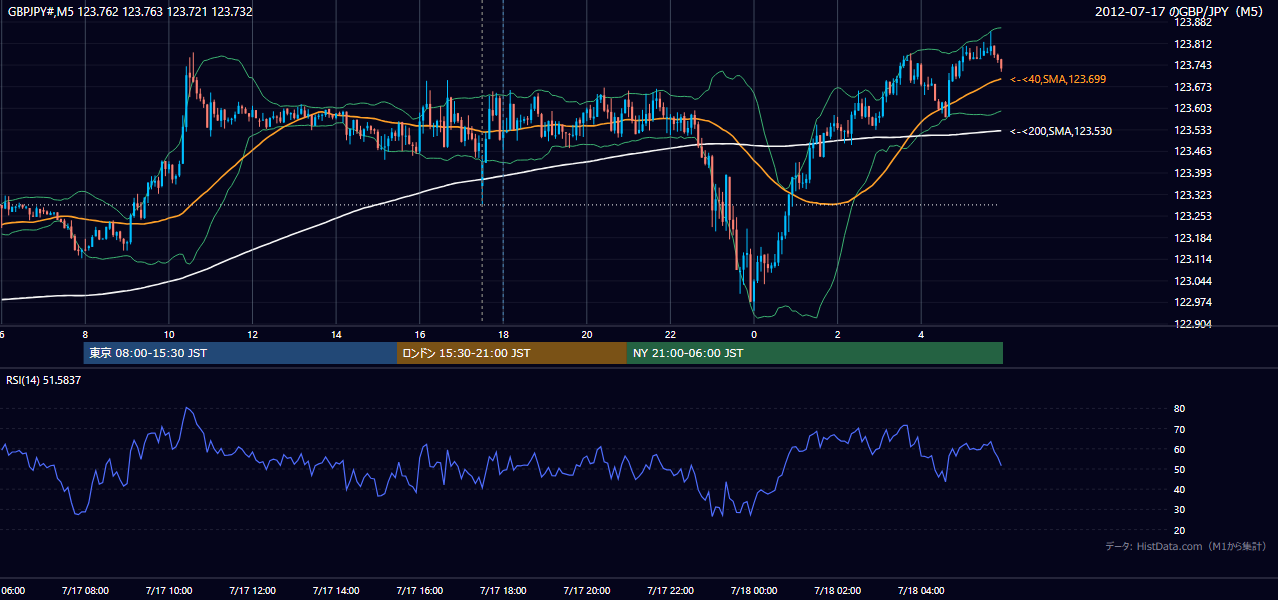
Task: Click price axis label 123.463
Action: 1191,151
